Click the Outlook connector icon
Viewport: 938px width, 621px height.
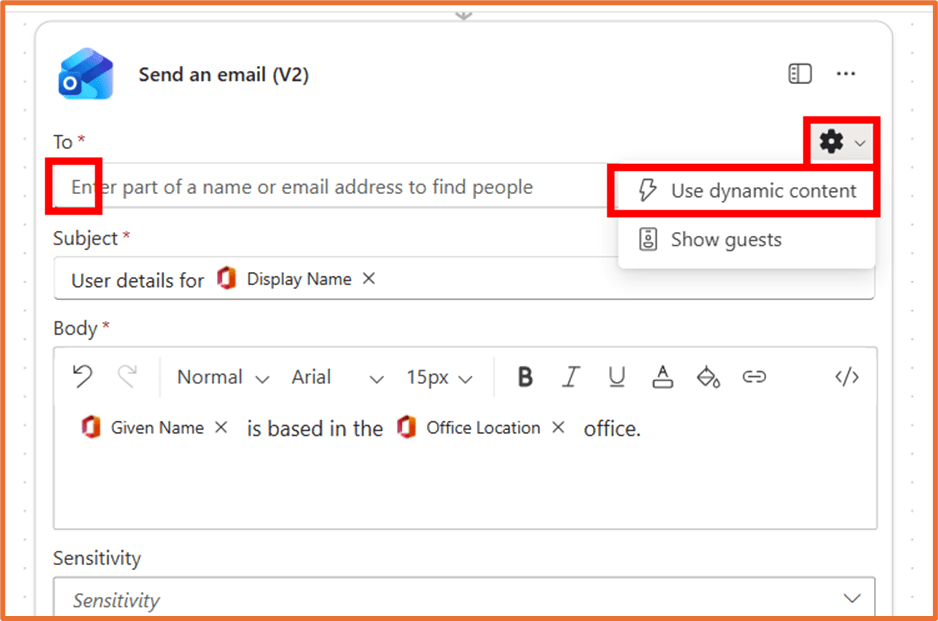86,73
